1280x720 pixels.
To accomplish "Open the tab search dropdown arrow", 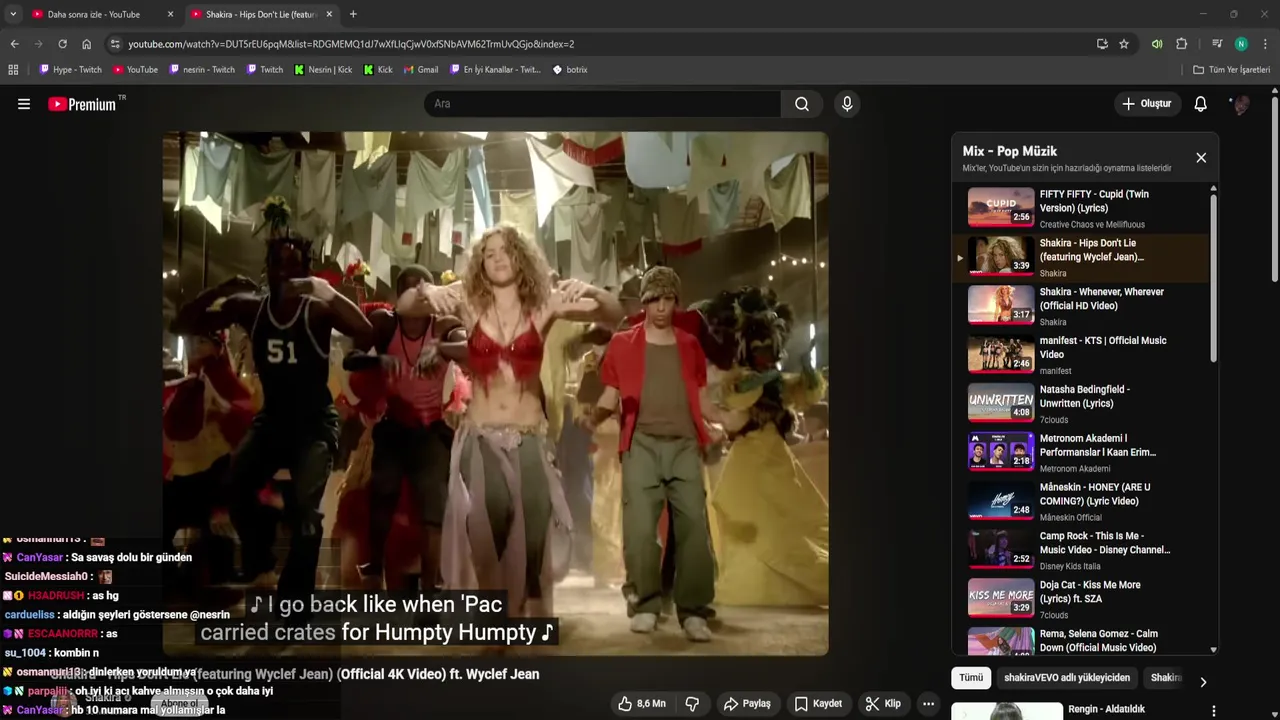I will [13, 14].
